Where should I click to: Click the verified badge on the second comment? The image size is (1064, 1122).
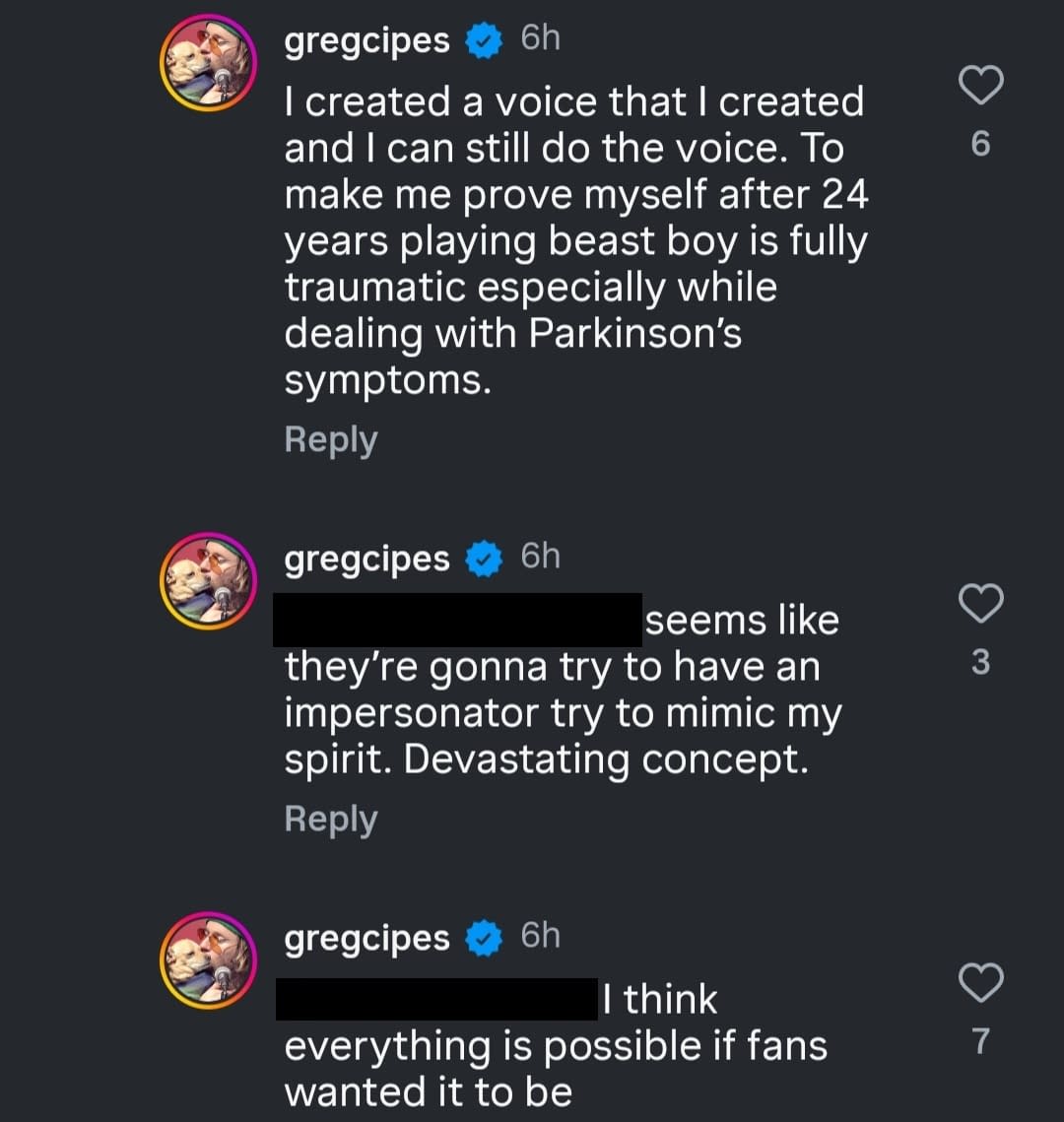point(482,557)
